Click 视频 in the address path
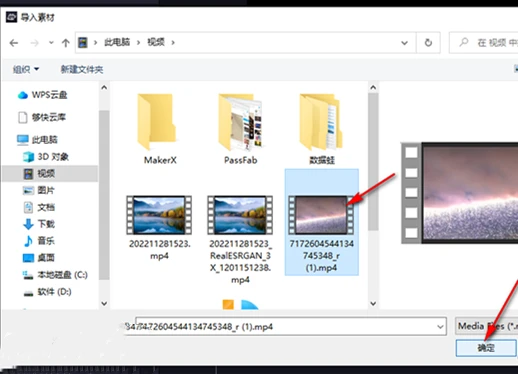The height and width of the screenshot is (374, 518). 156,42
